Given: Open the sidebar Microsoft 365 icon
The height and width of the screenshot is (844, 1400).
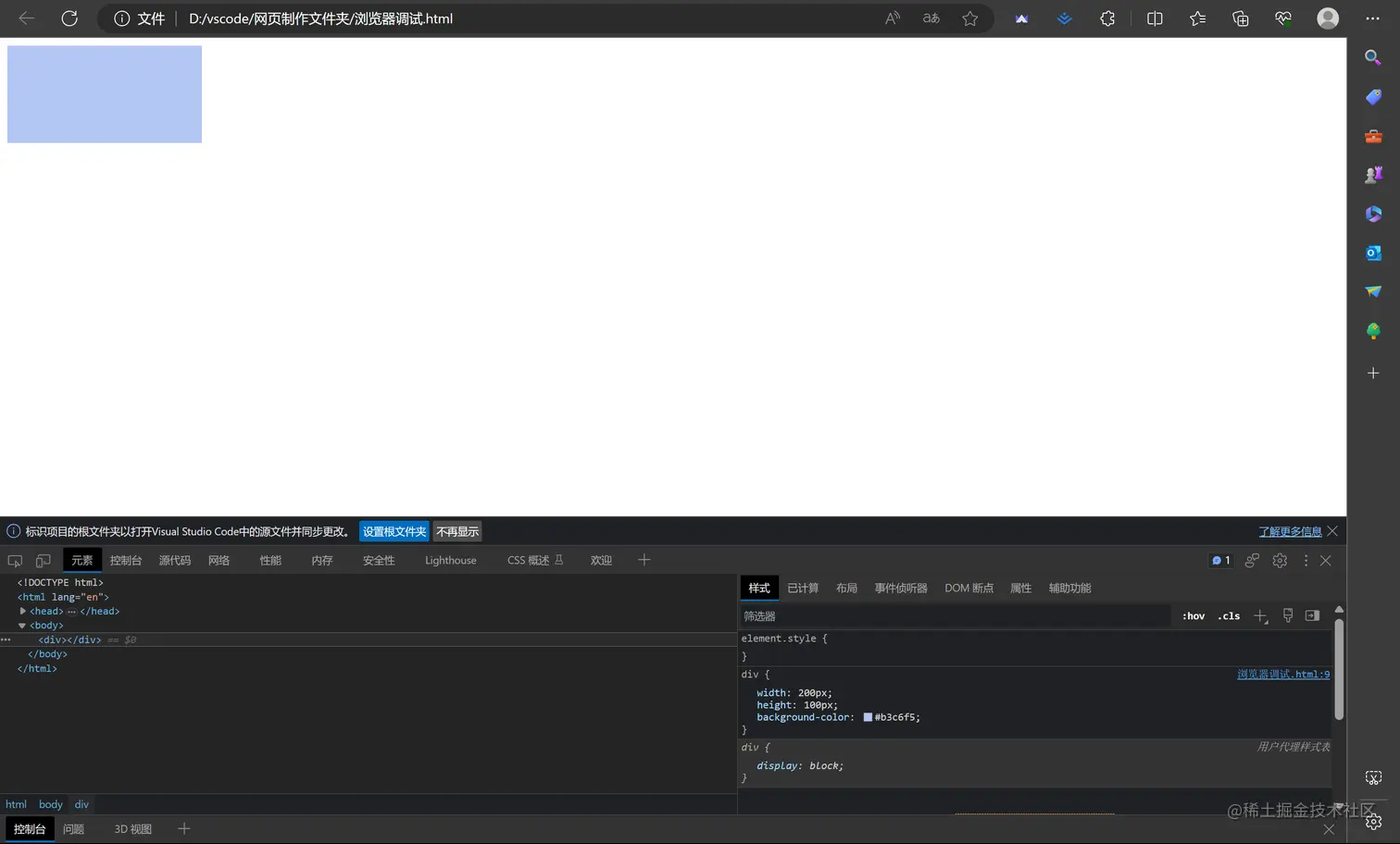Looking at the screenshot, I should pyautogui.click(x=1373, y=214).
